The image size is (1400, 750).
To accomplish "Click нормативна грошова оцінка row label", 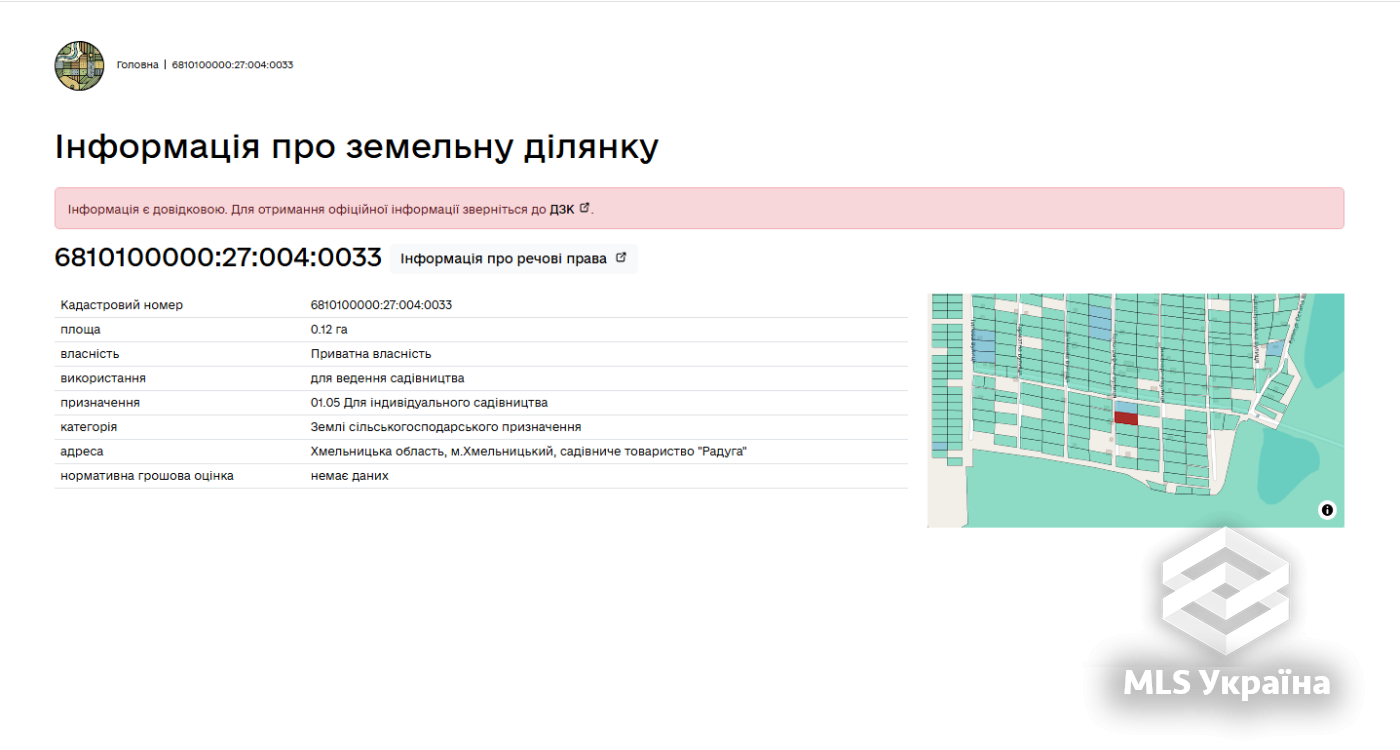I will tap(147, 476).
